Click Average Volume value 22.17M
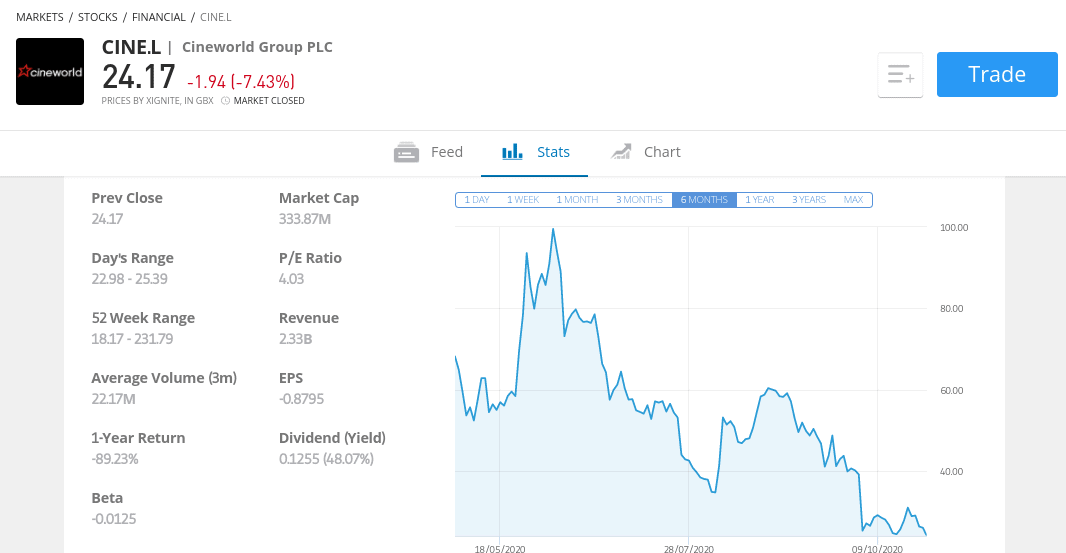This screenshot has height=553, width=1066. point(114,399)
